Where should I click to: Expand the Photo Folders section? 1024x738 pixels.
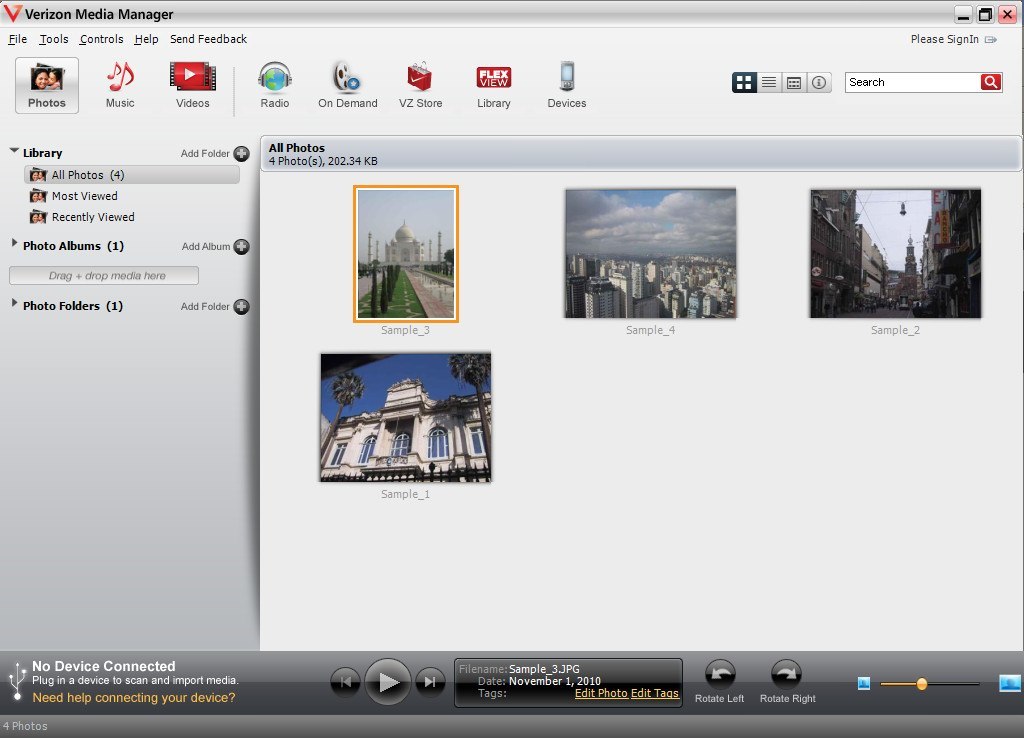point(12,306)
